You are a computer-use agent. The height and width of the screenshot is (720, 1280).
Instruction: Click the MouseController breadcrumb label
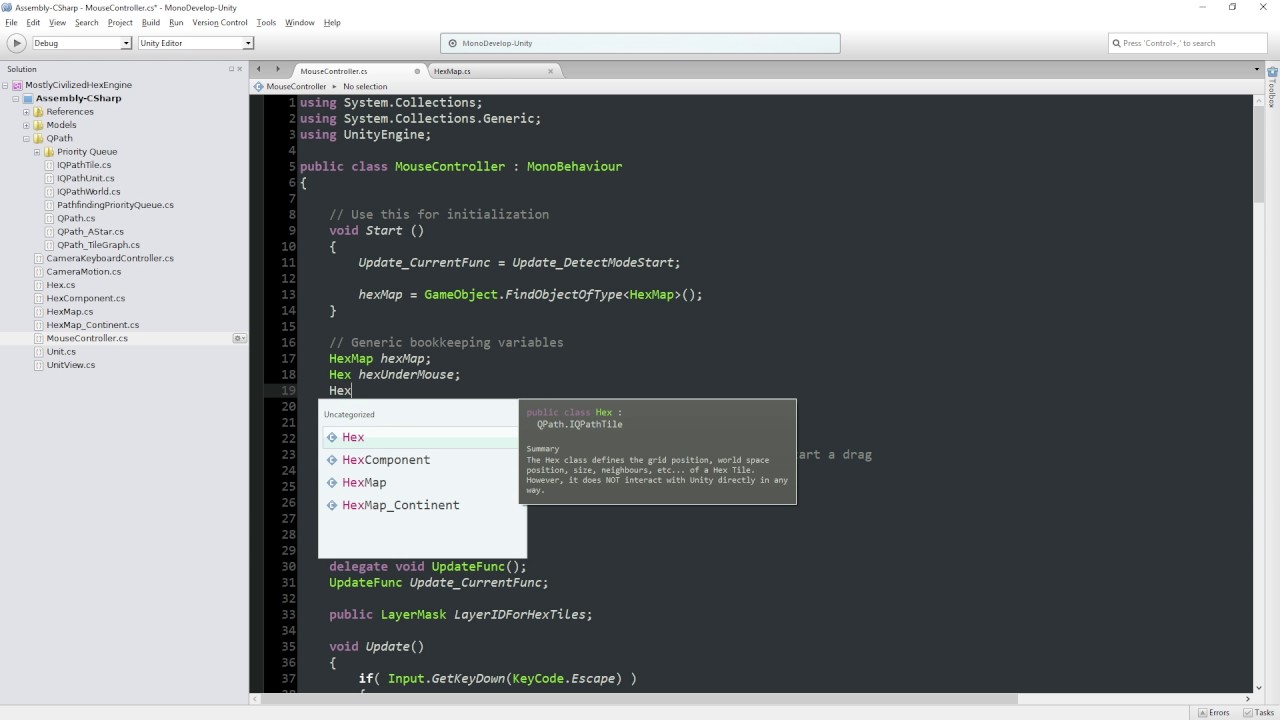pyautogui.click(x=296, y=86)
